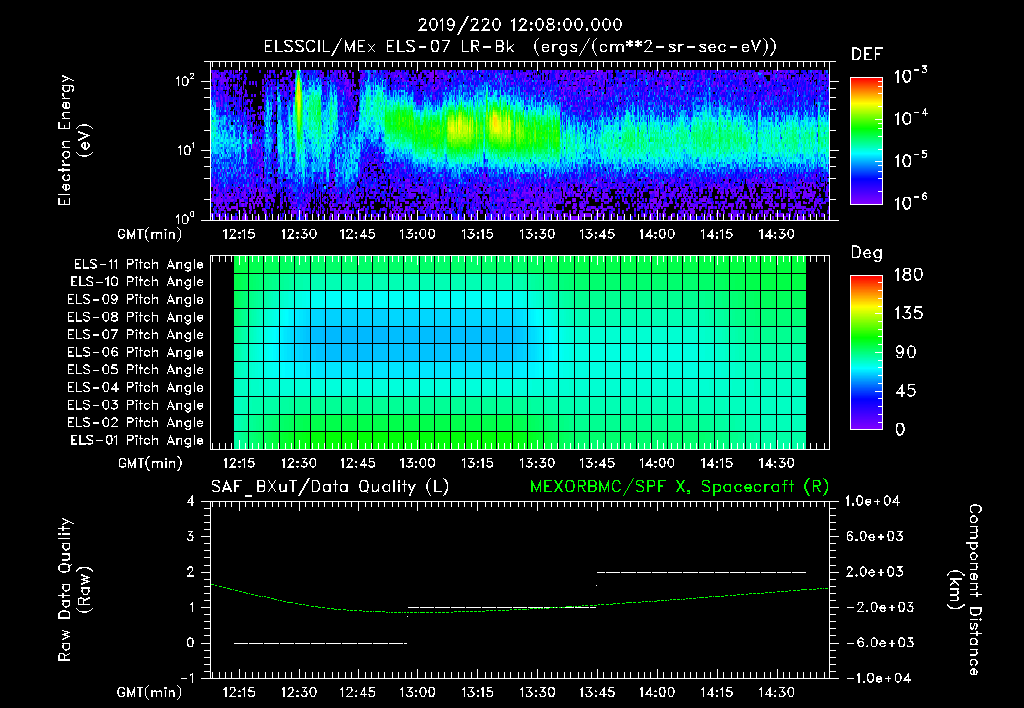
Task: Select the ELS-05 Pitch Angle row label
Action: [x=136, y=370]
